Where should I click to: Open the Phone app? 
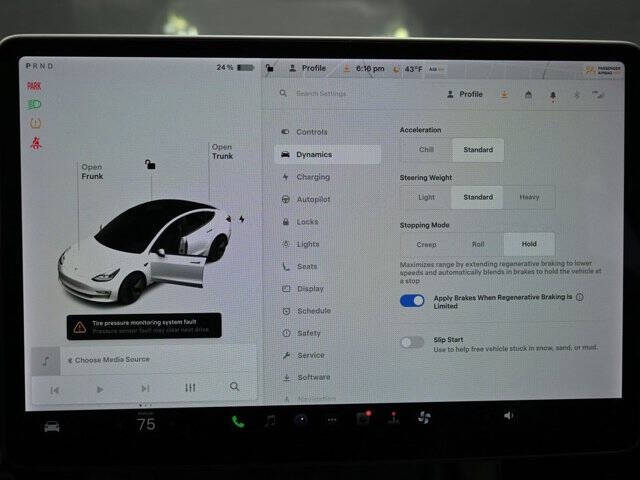click(238, 421)
